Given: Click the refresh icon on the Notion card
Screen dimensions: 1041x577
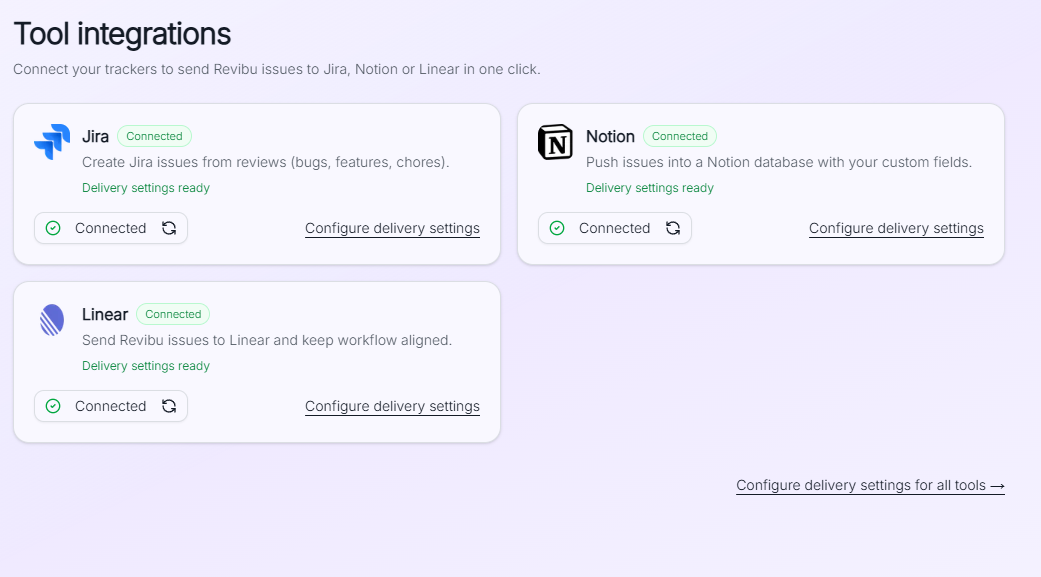Looking at the screenshot, I should coord(674,227).
